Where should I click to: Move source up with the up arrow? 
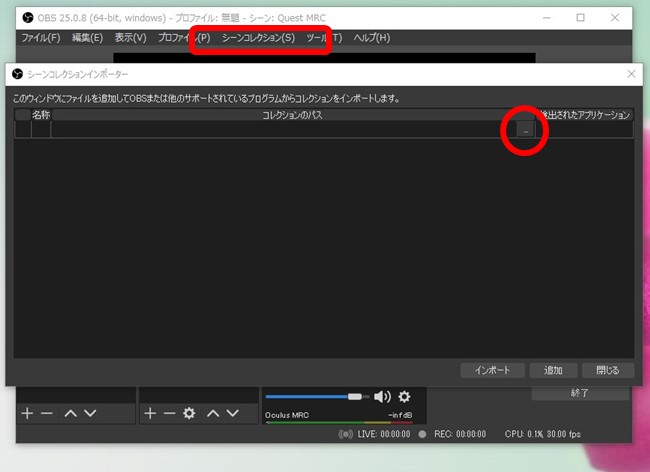pos(213,413)
